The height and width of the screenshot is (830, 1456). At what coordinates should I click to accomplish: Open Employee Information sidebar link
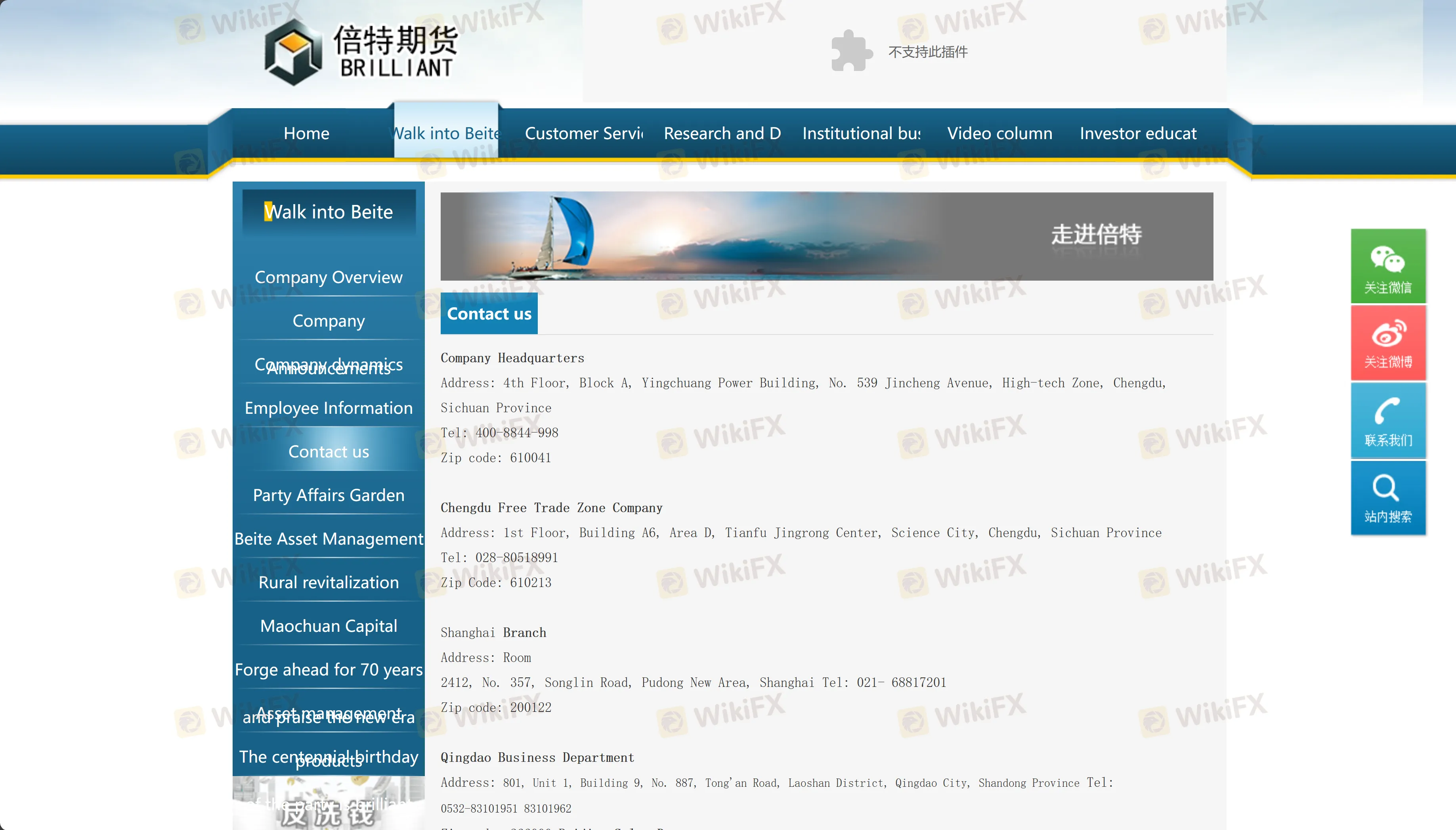click(x=329, y=407)
